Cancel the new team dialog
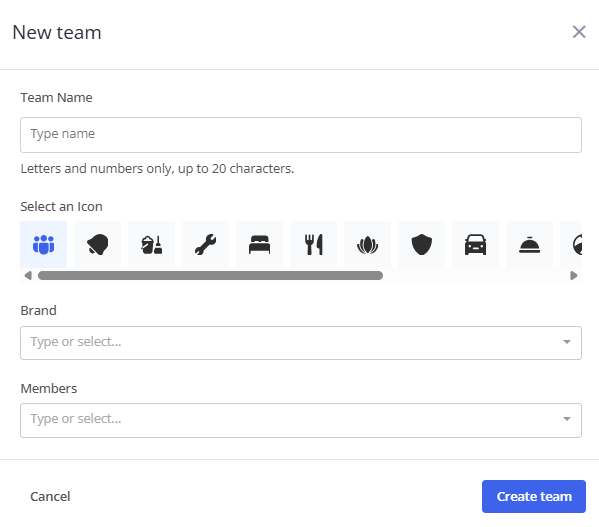 [x=50, y=496]
